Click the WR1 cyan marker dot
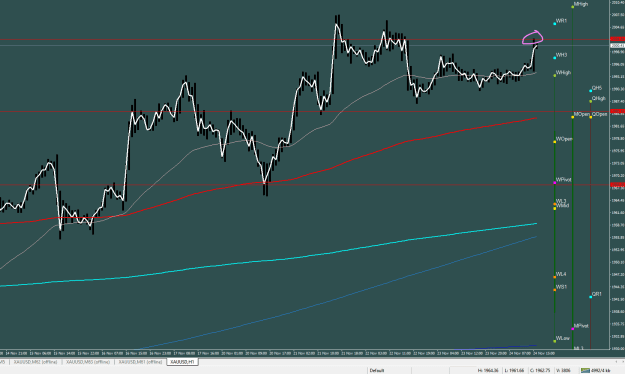Image resolution: width=625 pixels, height=374 pixels. 554,24
